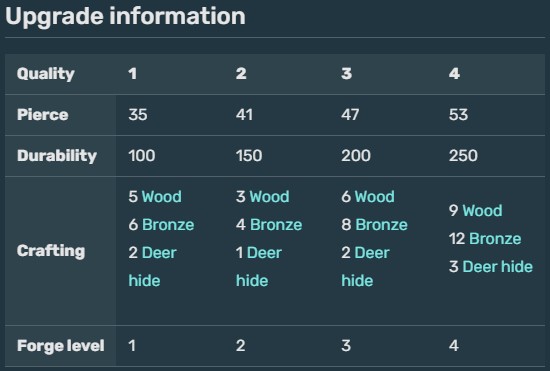
Task: Open the Bronze link under Quality 2
Action: (276, 224)
